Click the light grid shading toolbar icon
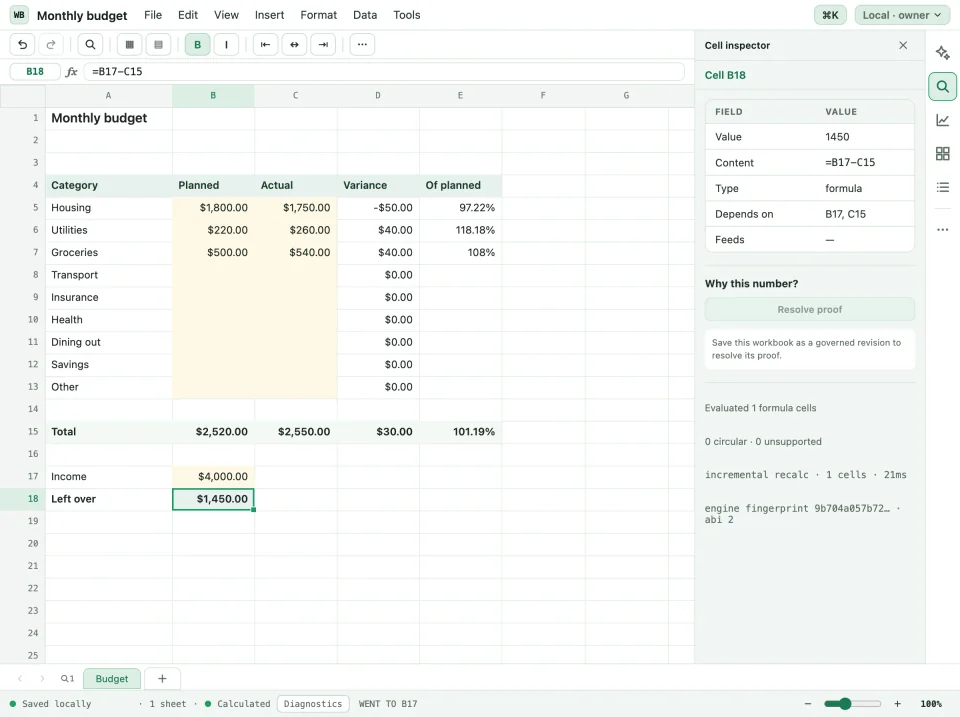Screen dimensions: 960x717 pyautogui.click(x=159, y=45)
